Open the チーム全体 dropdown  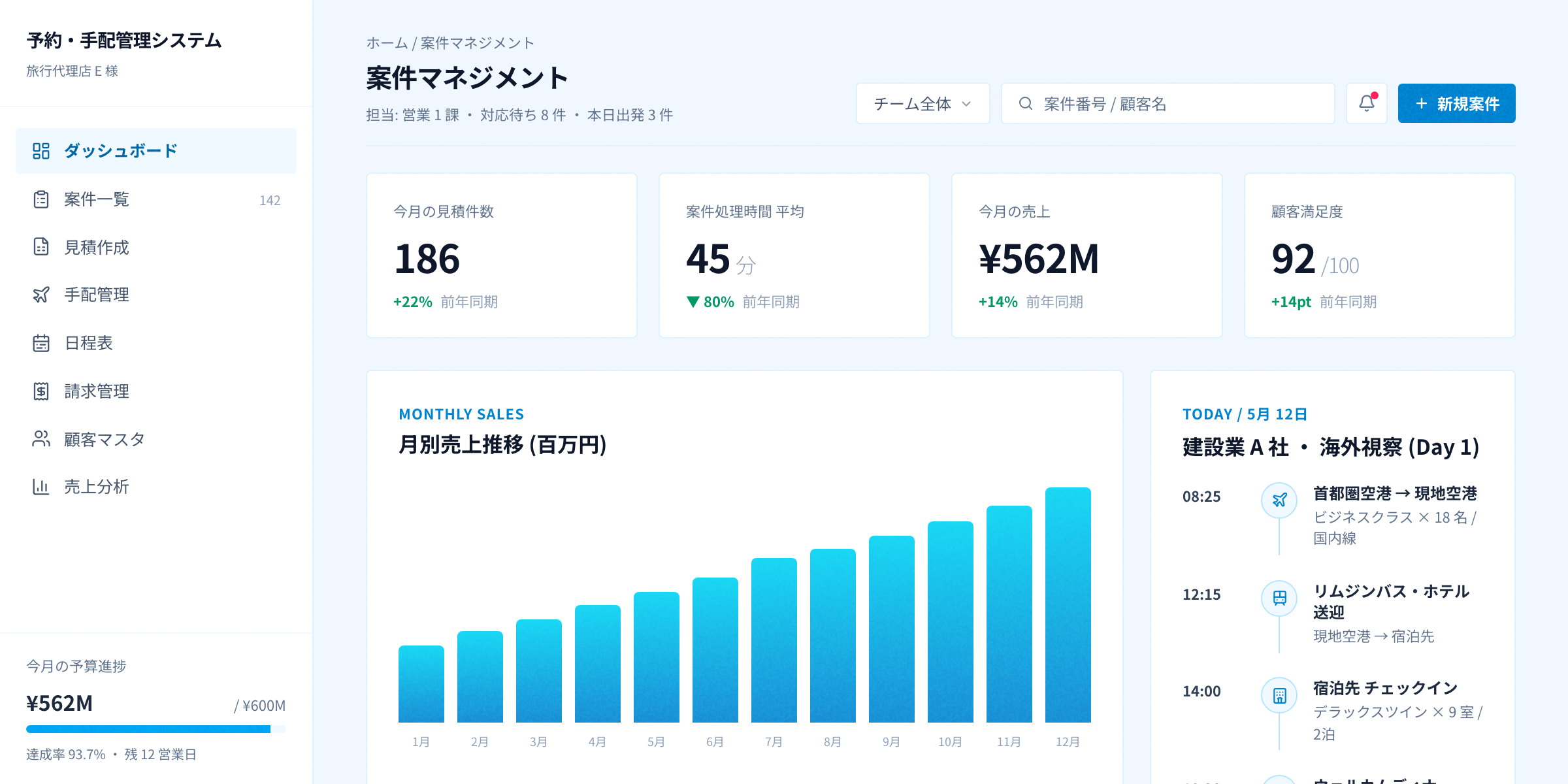(x=922, y=103)
